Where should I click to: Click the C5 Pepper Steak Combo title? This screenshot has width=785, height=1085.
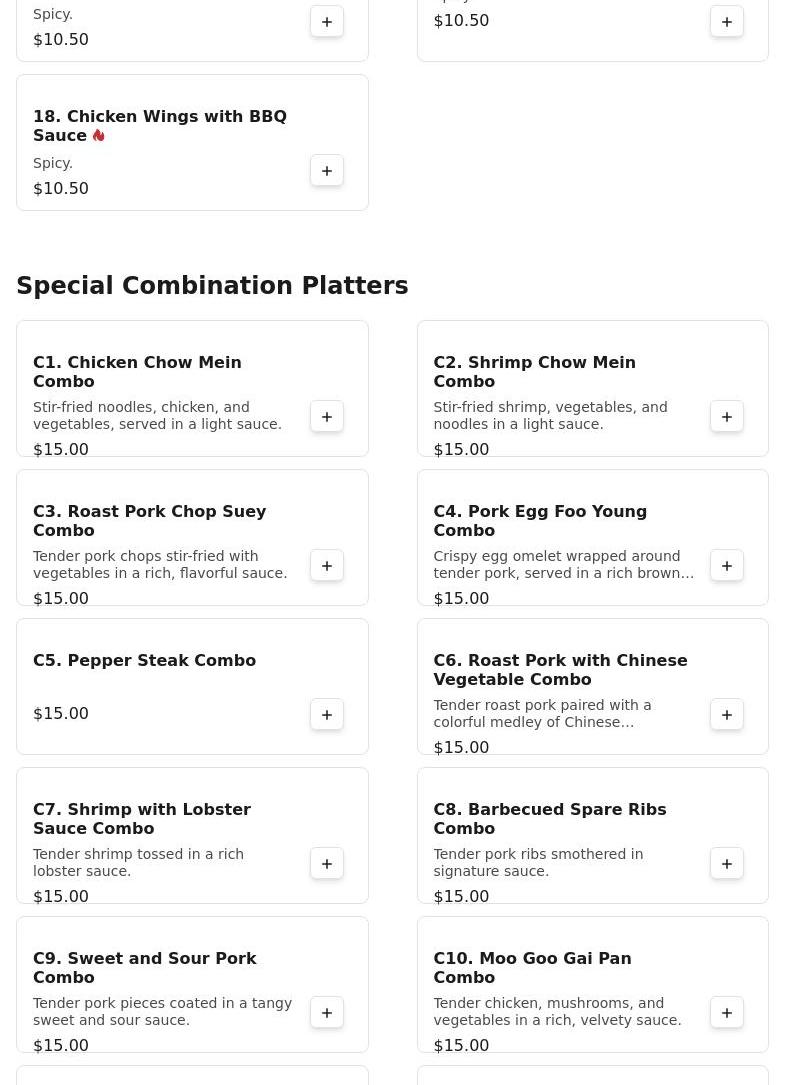[x=144, y=660]
